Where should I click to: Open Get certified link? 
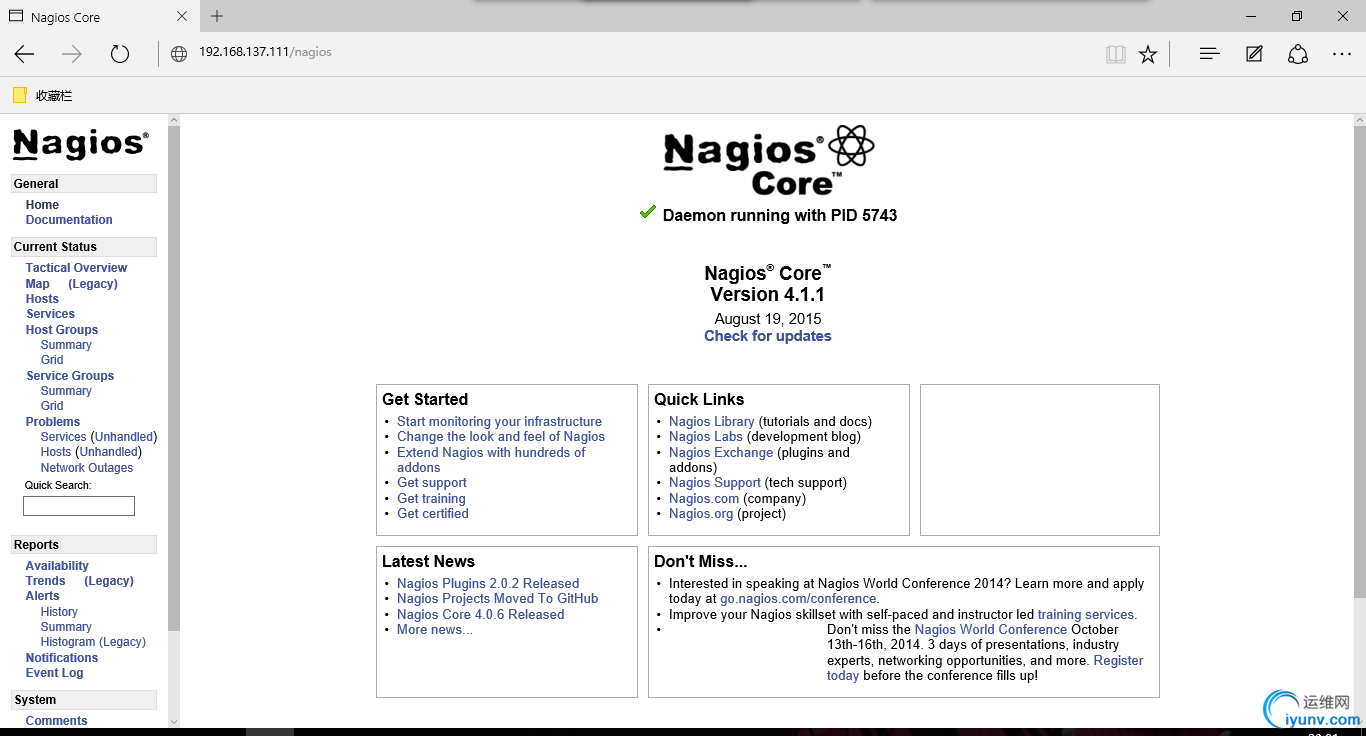[433, 514]
